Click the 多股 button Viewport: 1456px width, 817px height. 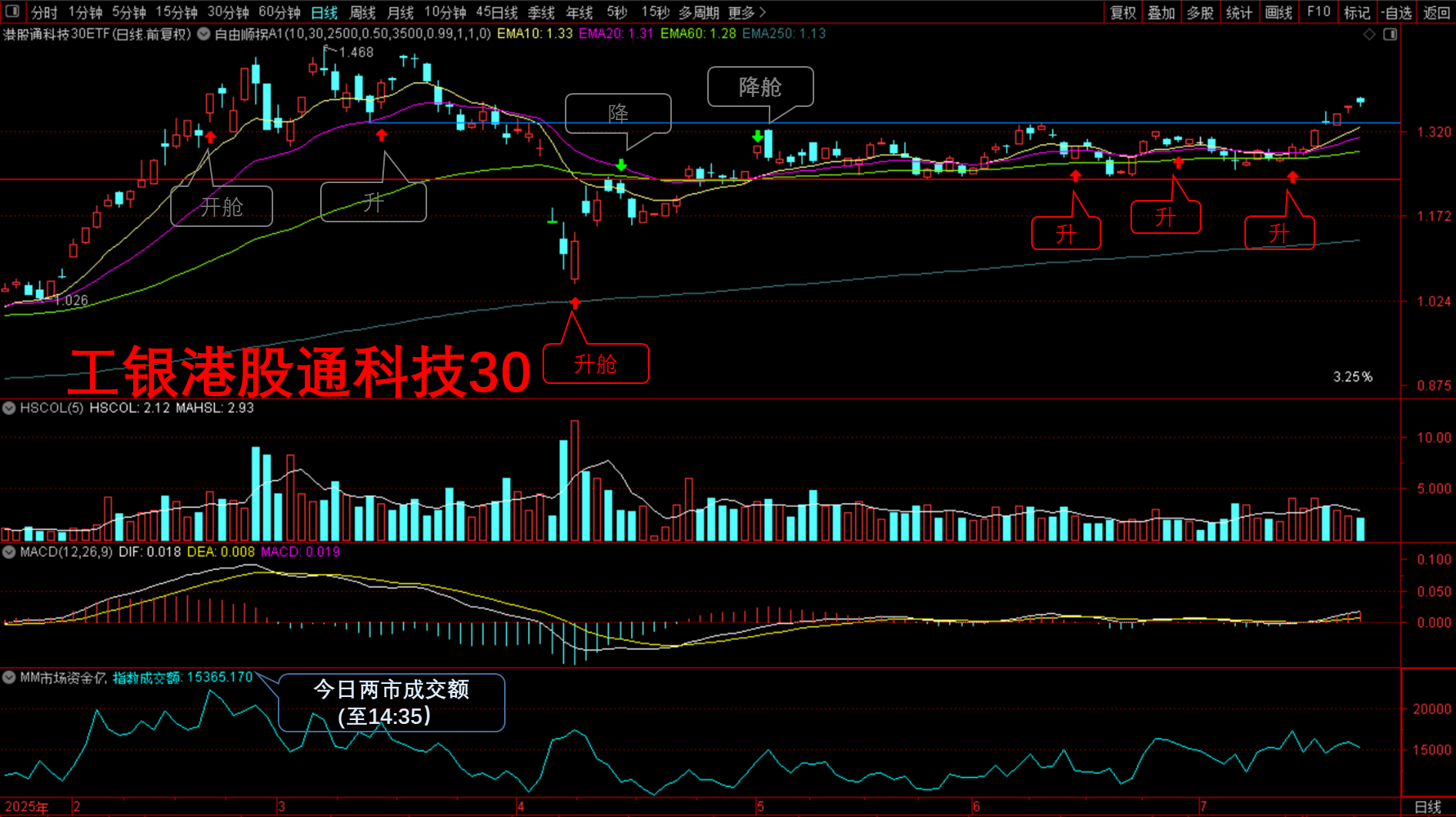pyautogui.click(x=1200, y=12)
